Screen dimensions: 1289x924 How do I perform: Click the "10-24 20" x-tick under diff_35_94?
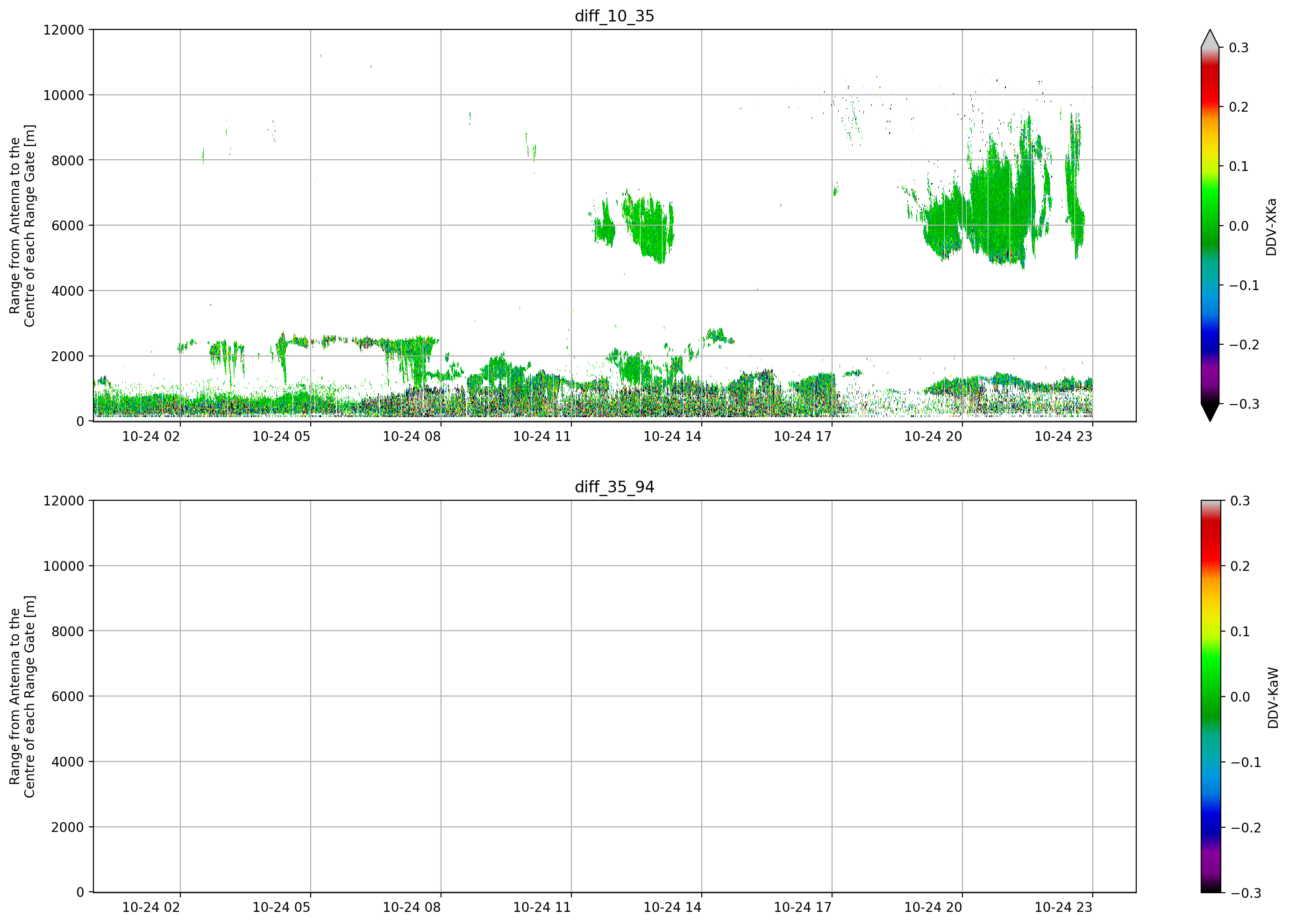point(933,908)
